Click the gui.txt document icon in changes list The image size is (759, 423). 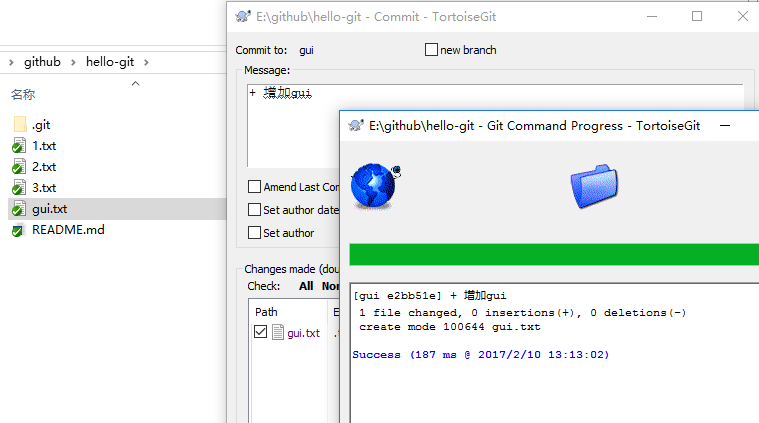point(278,332)
